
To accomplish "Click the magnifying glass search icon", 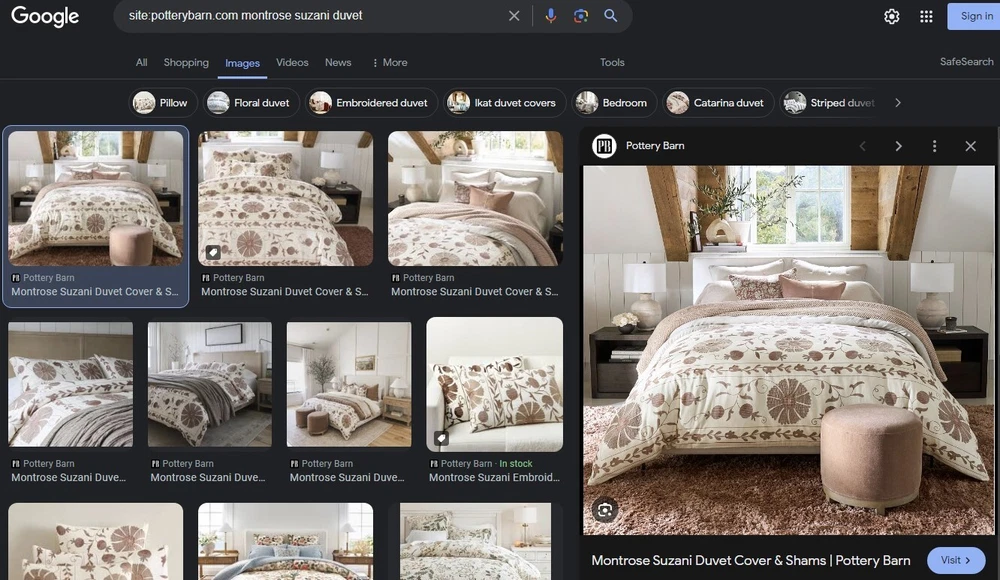I will [611, 16].
